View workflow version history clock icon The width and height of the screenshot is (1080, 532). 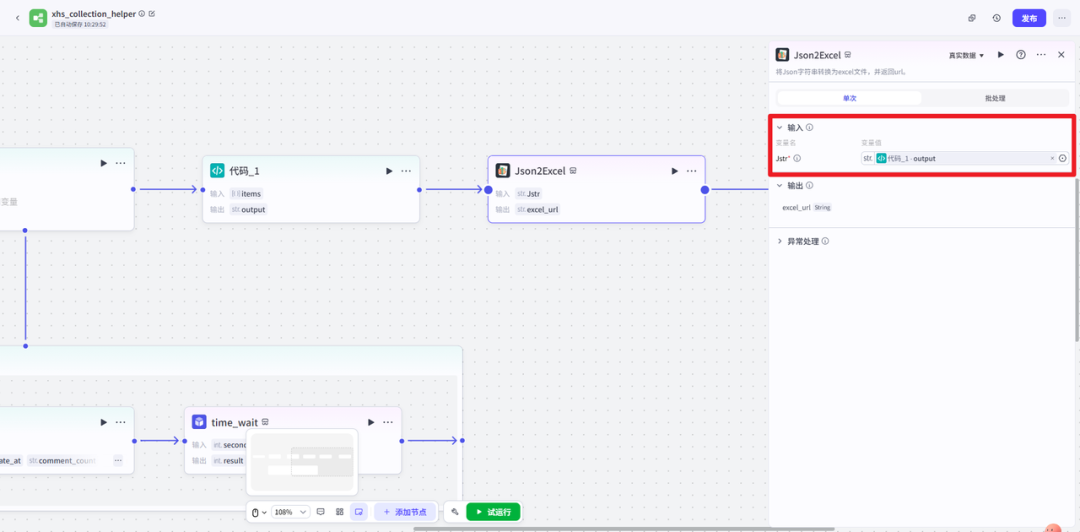(996, 18)
